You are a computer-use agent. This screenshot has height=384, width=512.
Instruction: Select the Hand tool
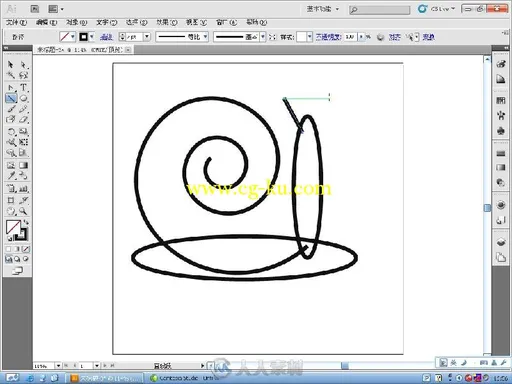(x=11, y=211)
